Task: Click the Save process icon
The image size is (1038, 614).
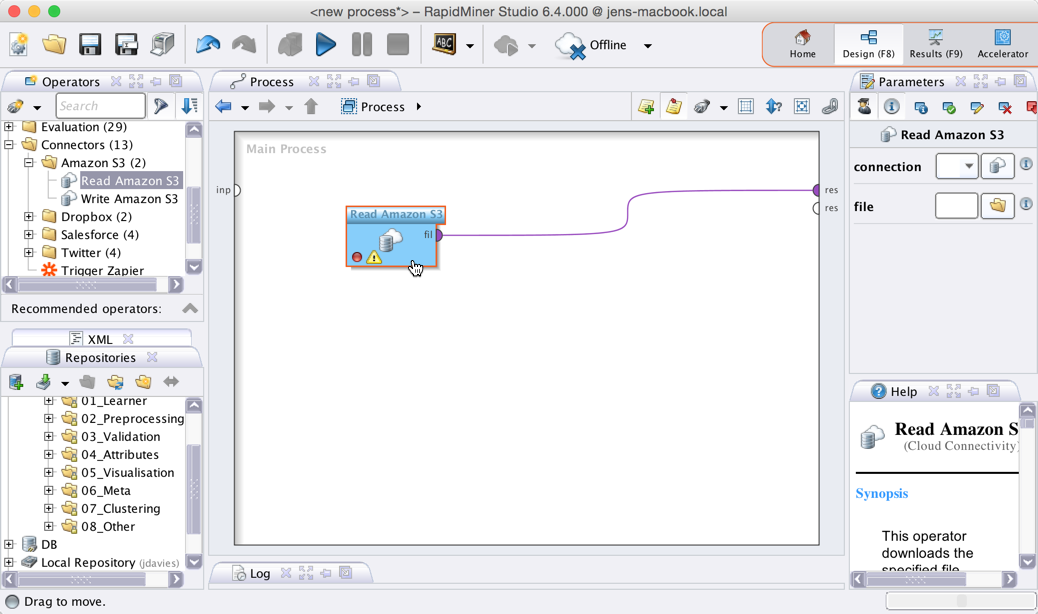Action: coord(90,45)
